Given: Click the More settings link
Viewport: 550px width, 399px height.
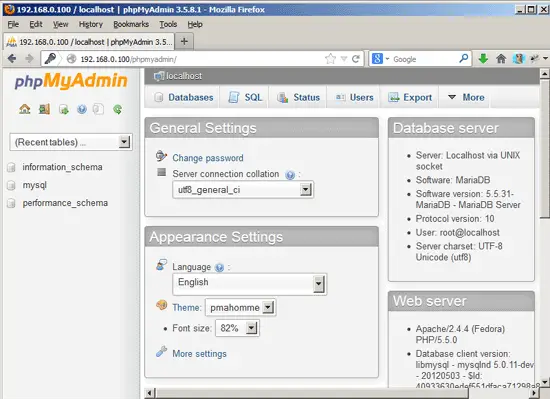Looking at the screenshot, I should (199, 354).
